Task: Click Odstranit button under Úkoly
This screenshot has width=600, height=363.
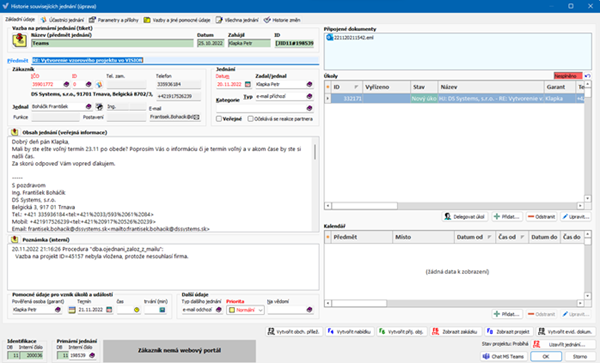Action: pyautogui.click(x=541, y=216)
